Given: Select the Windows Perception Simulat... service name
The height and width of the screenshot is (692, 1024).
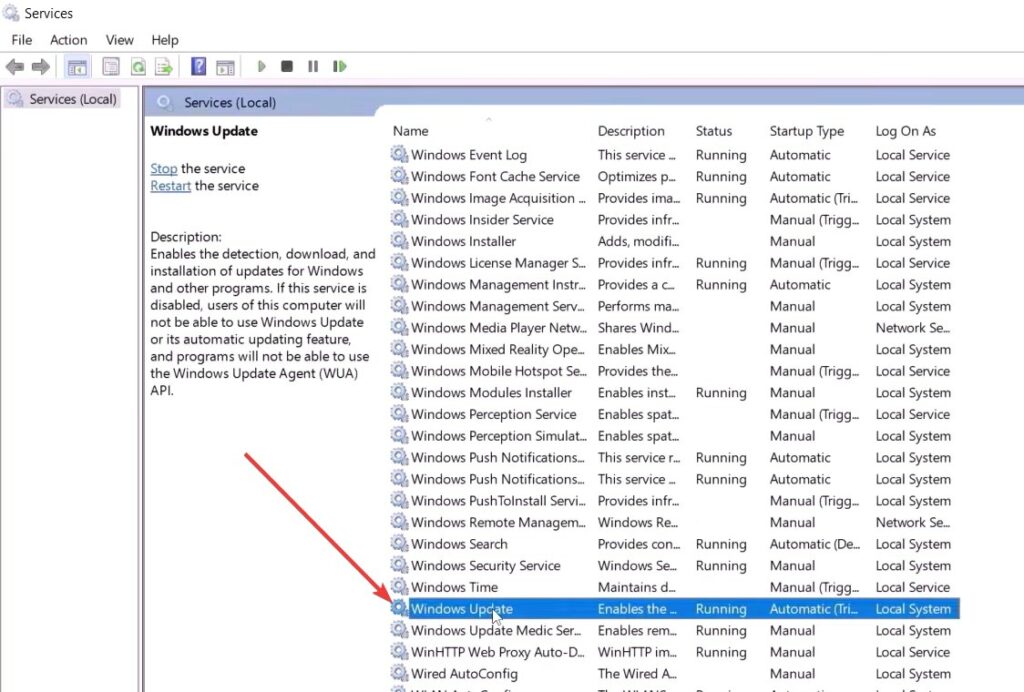Looking at the screenshot, I should click(498, 435).
